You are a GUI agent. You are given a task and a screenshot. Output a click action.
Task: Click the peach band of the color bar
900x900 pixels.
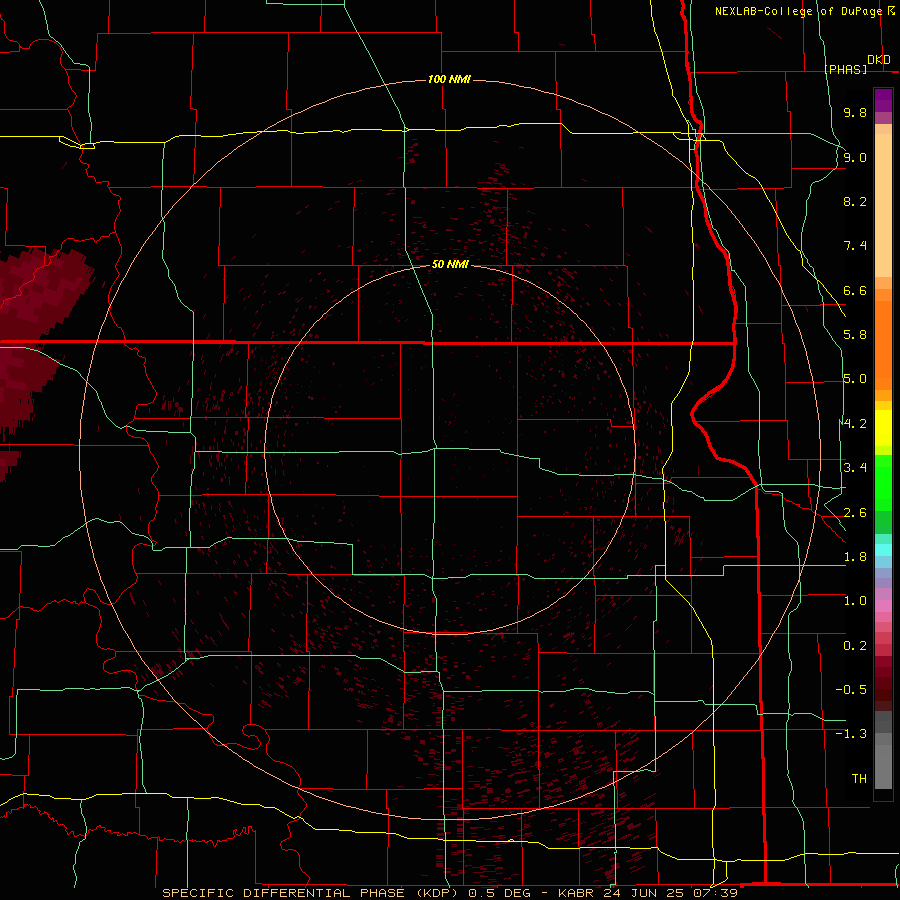[883, 204]
